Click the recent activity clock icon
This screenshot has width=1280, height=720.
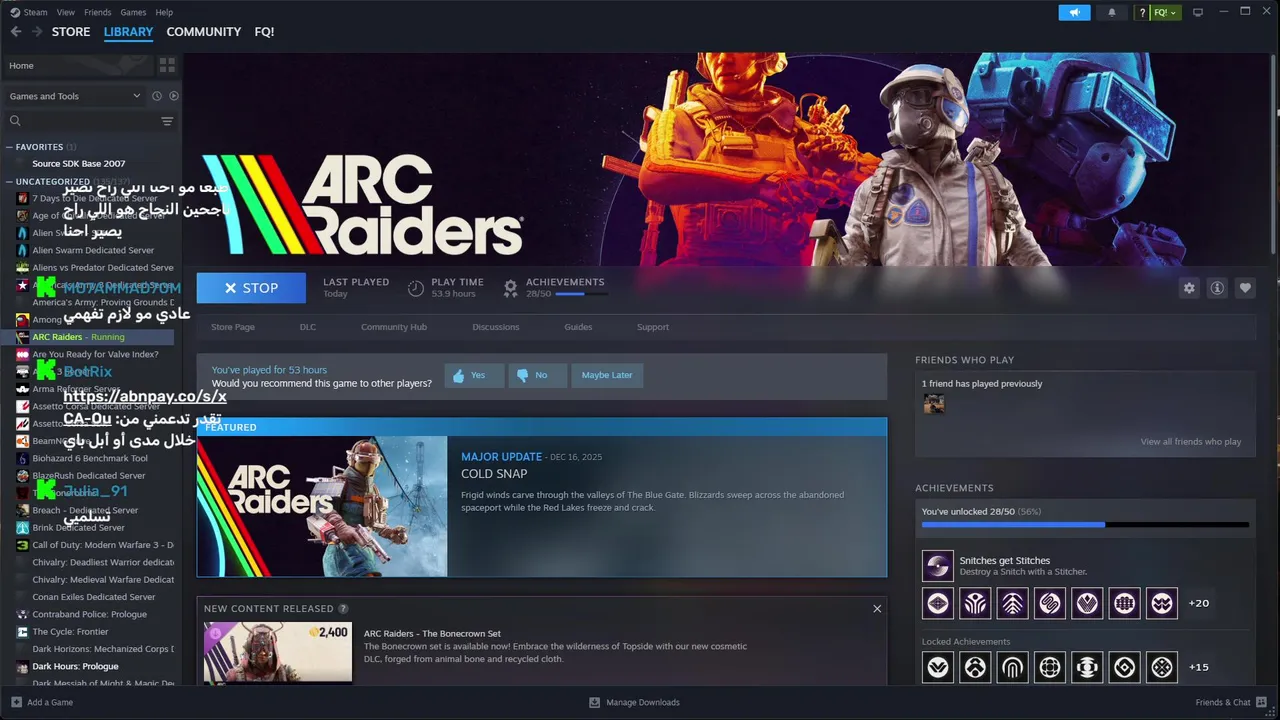(157, 96)
